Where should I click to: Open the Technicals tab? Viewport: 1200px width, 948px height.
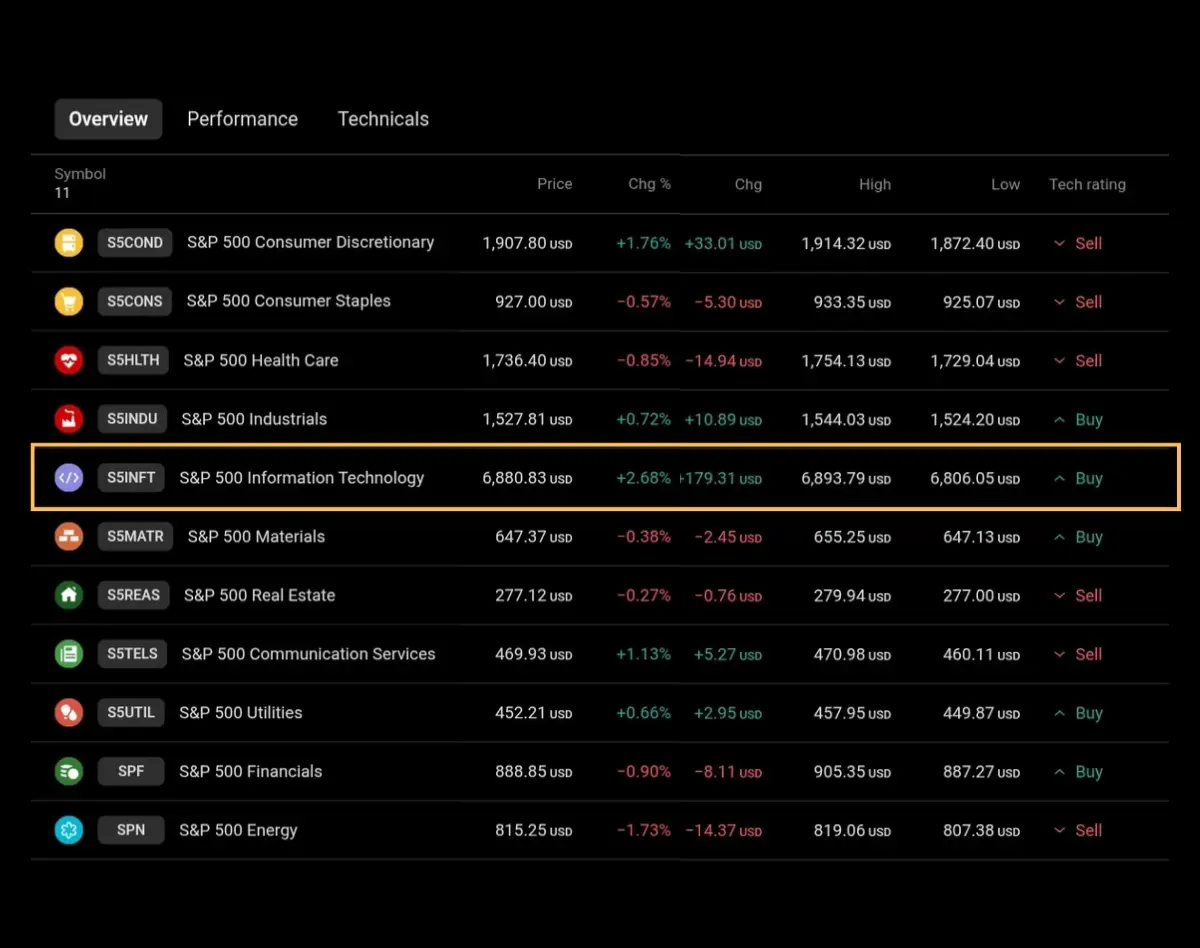(383, 119)
